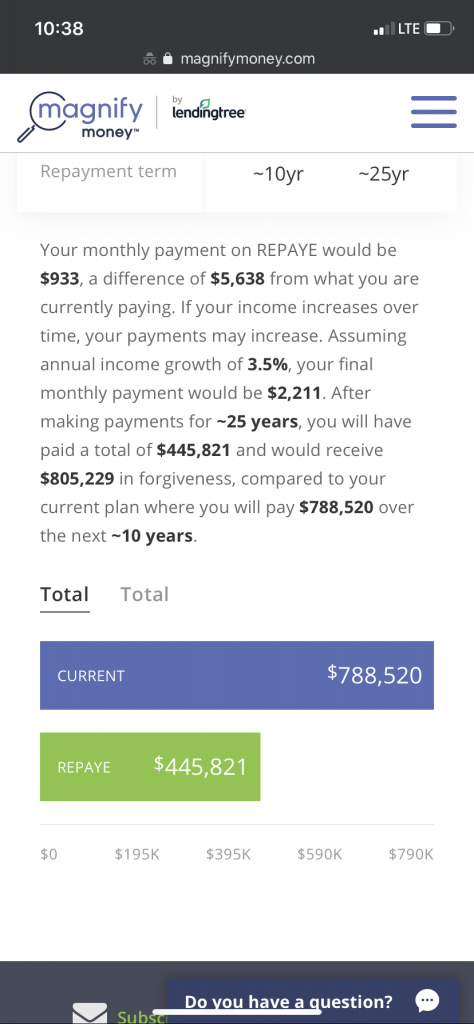
Task: Switch to the second grayed Total tab
Action: coord(144,594)
